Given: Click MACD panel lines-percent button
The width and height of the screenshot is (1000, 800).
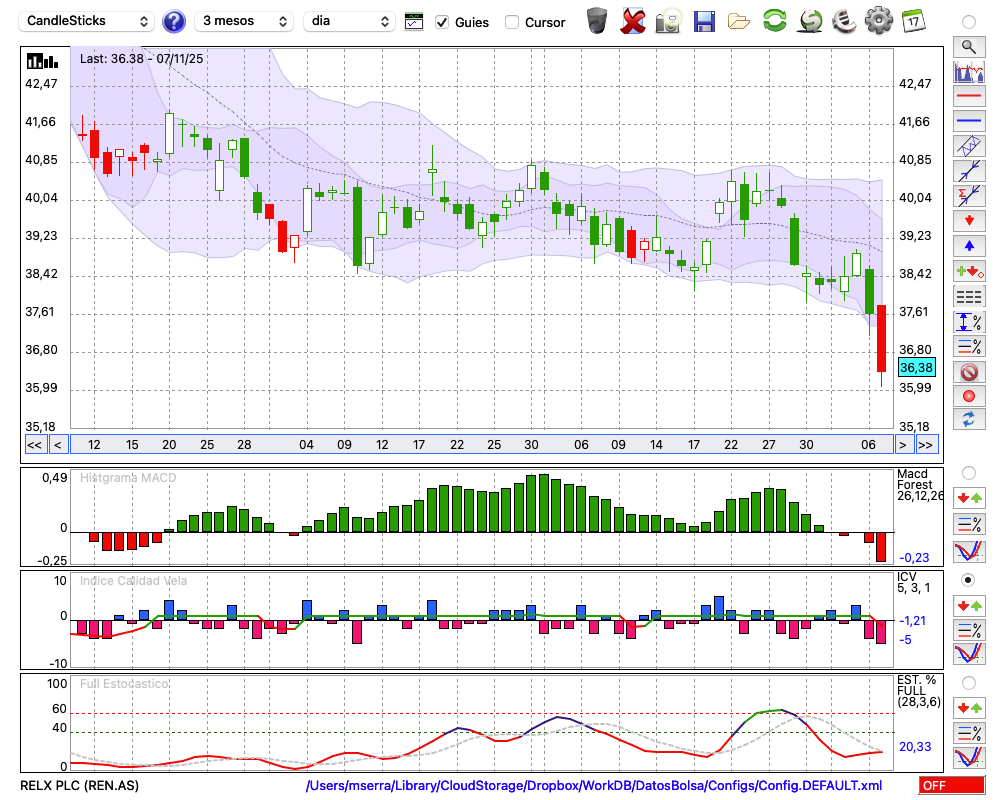Looking at the screenshot, I should tap(969, 524).
